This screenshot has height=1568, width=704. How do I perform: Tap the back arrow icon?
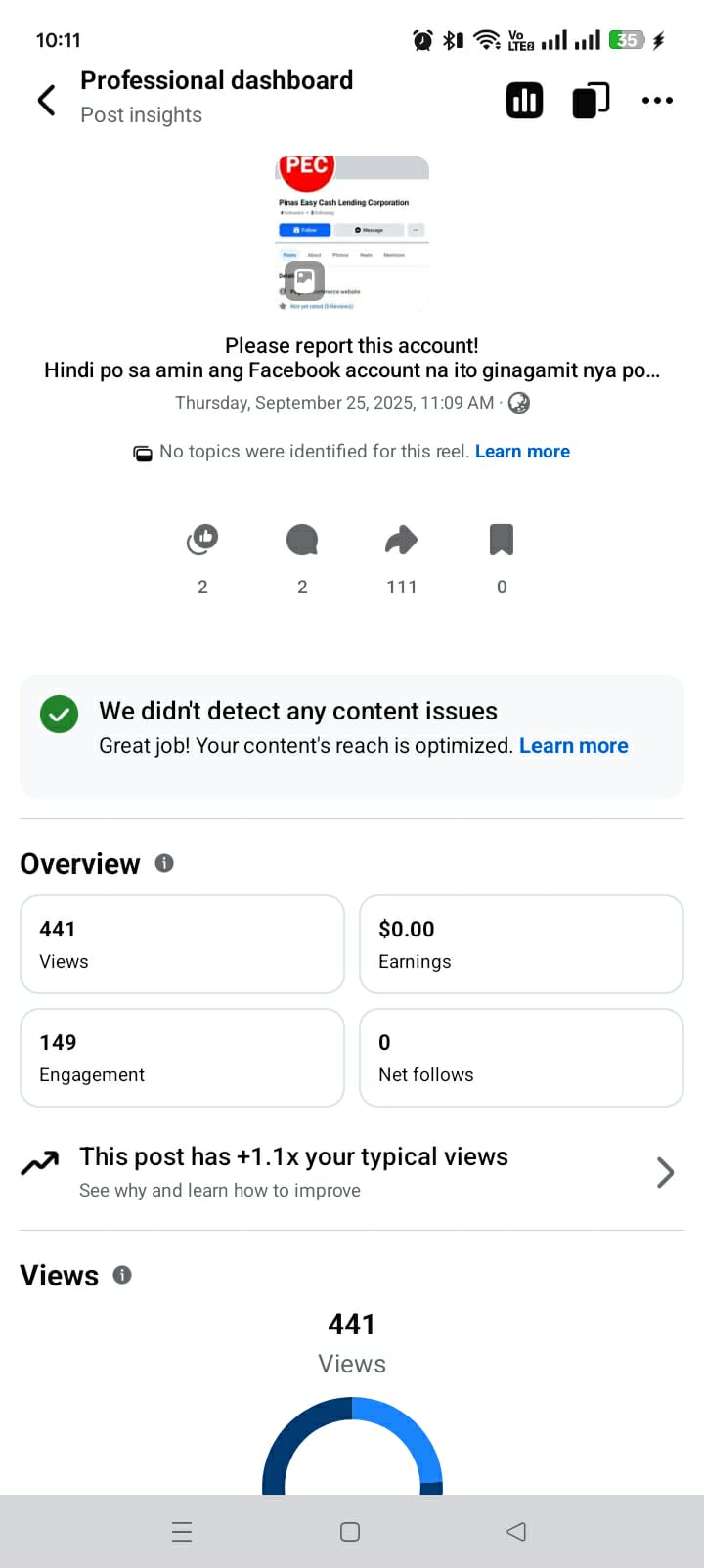46,100
